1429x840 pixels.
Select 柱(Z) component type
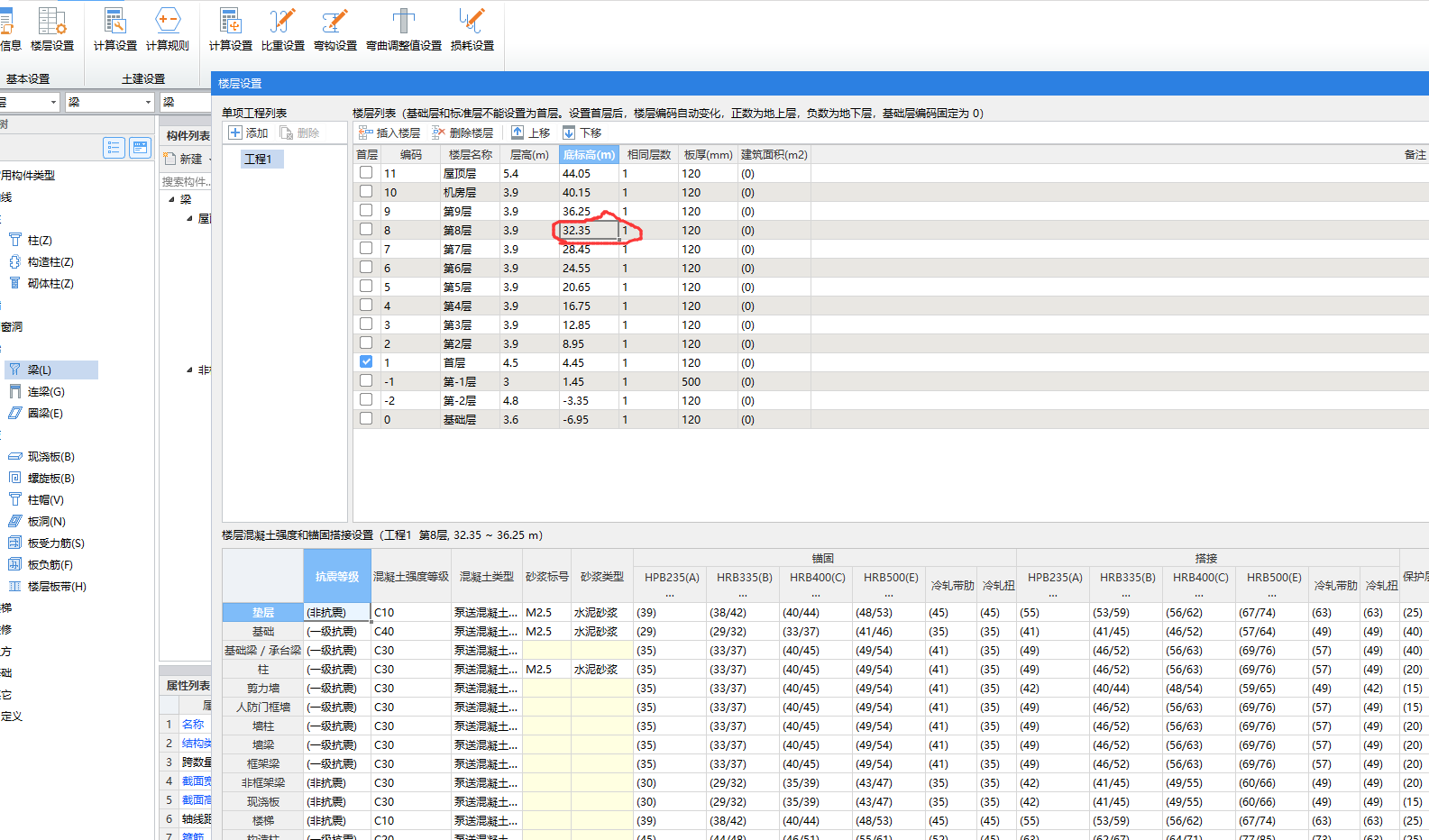click(x=31, y=240)
